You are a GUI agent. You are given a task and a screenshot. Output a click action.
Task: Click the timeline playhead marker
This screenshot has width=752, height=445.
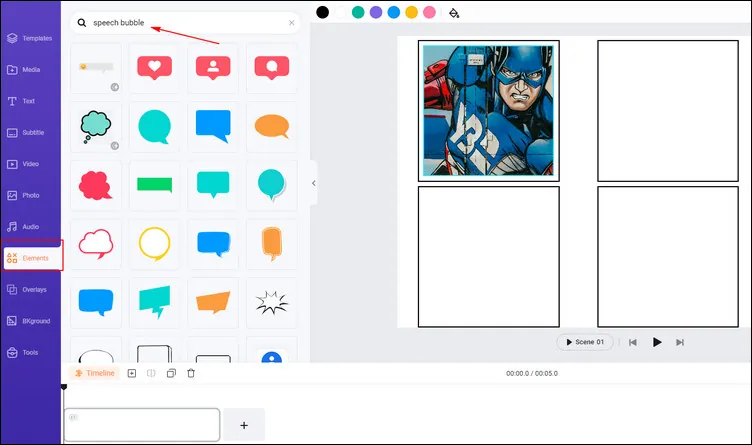(64, 387)
